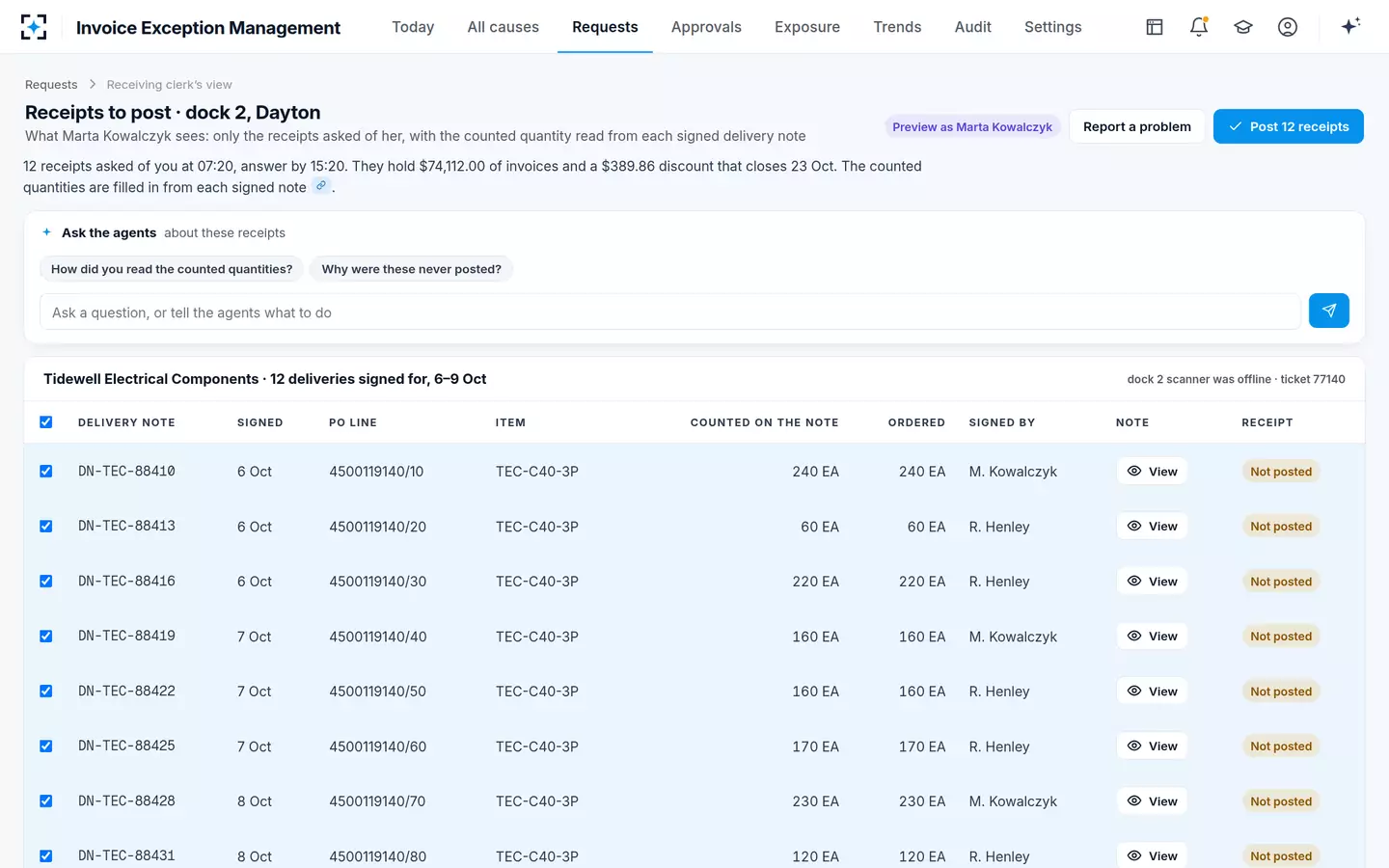Open the Approvals tab

click(x=706, y=27)
